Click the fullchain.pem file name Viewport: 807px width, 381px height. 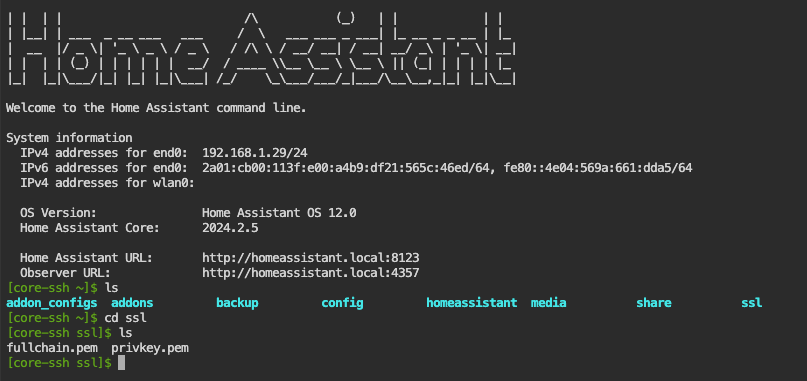point(52,348)
